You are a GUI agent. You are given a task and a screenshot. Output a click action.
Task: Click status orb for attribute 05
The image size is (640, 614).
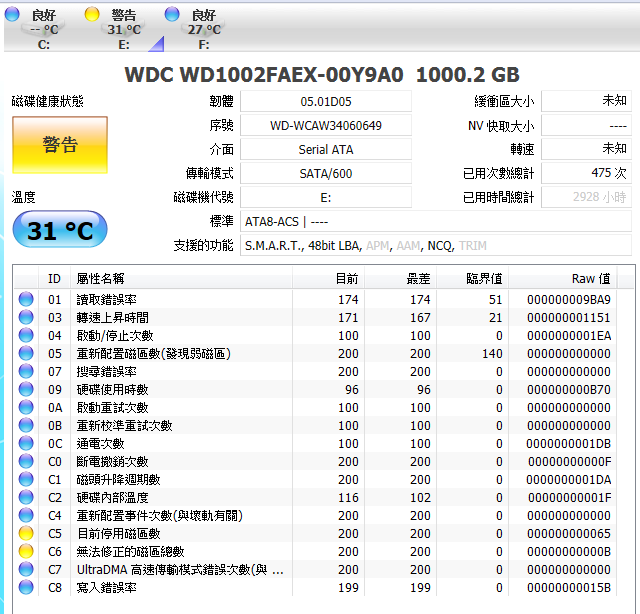(26, 353)
